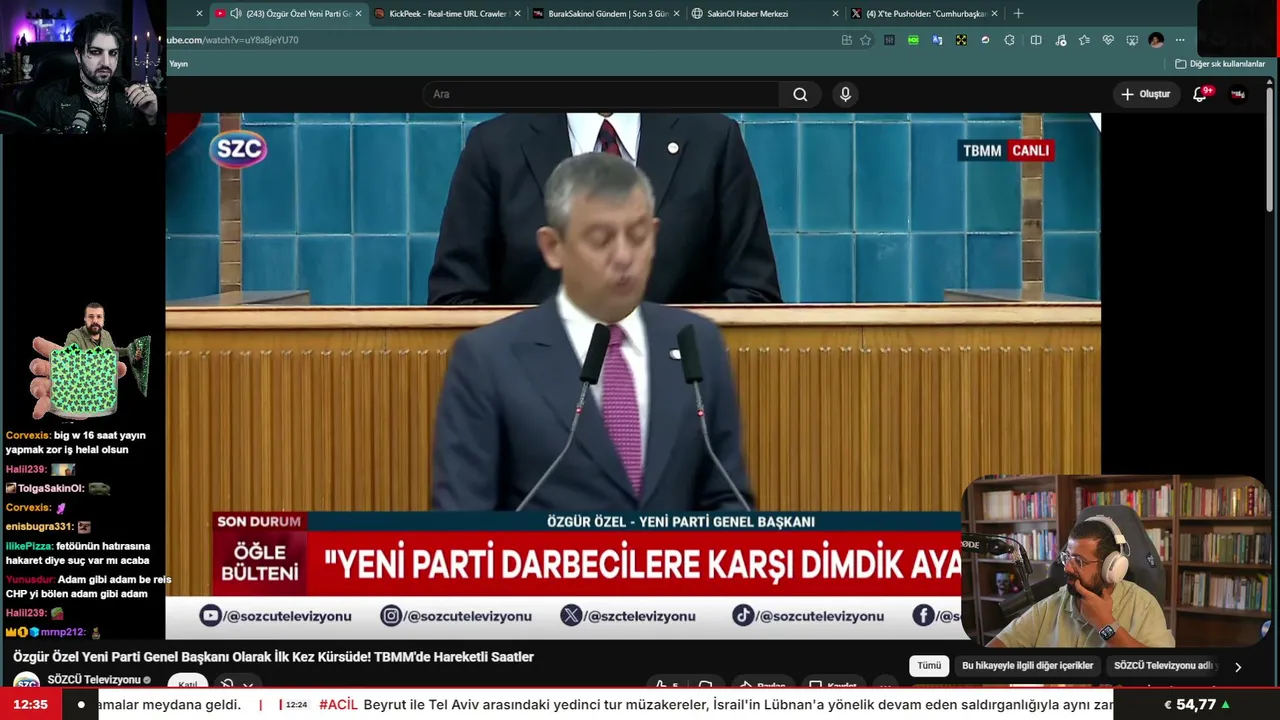This screenshot has width=1280, height=720.
Task: Click the page scrollbar on the right
Action: pos(1272,150)
